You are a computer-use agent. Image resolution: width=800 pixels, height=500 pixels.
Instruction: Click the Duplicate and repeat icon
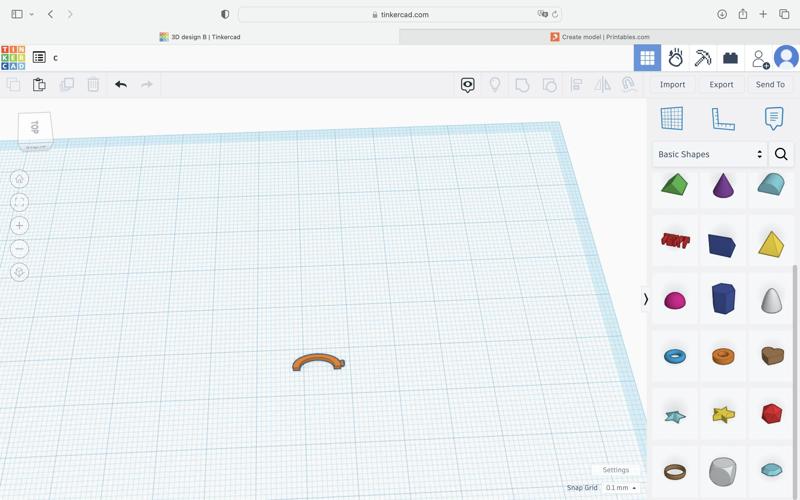[x=67, y=85]
